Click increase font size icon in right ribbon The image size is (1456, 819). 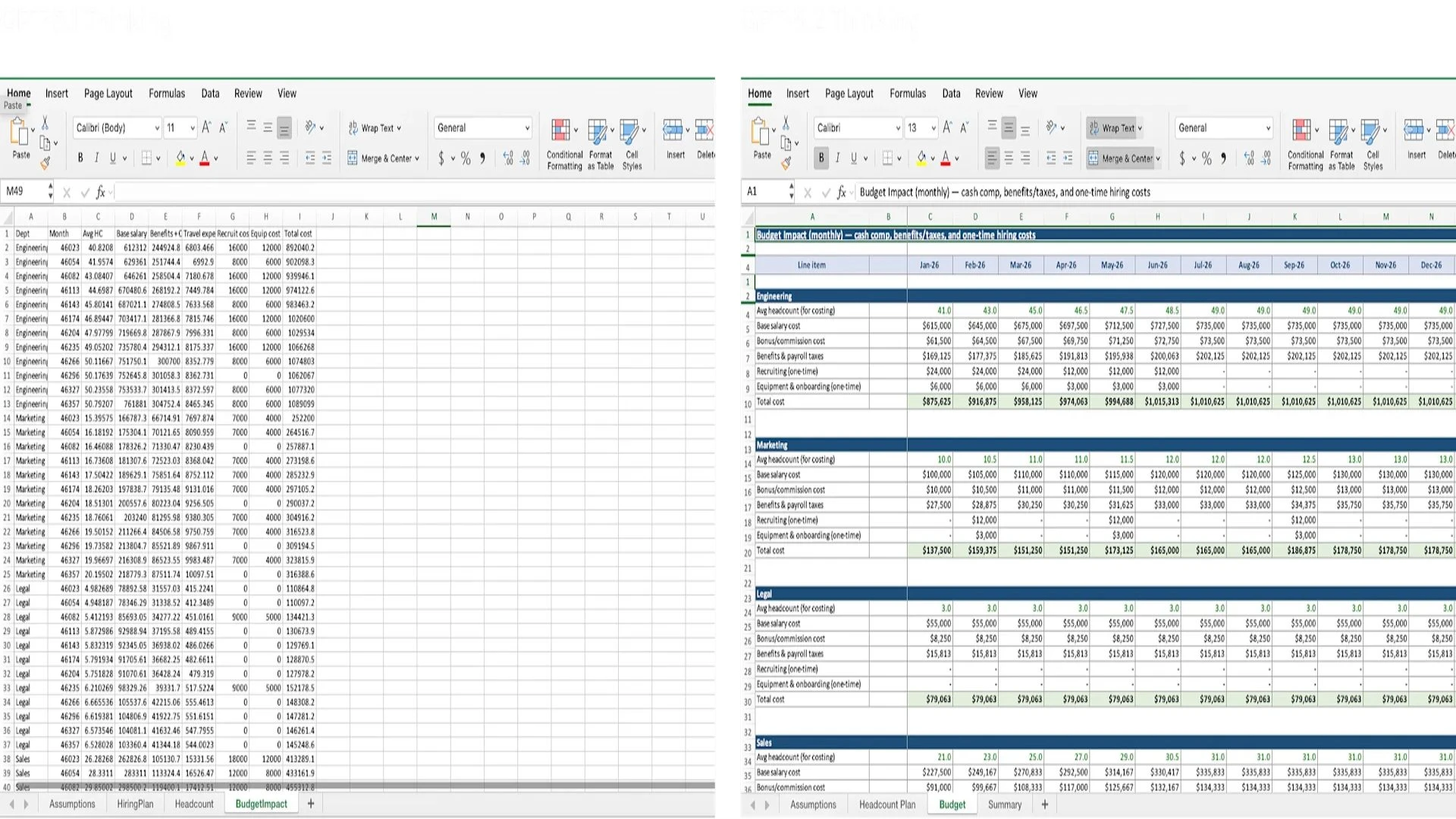pyautogui.click(x=947, y=127)
